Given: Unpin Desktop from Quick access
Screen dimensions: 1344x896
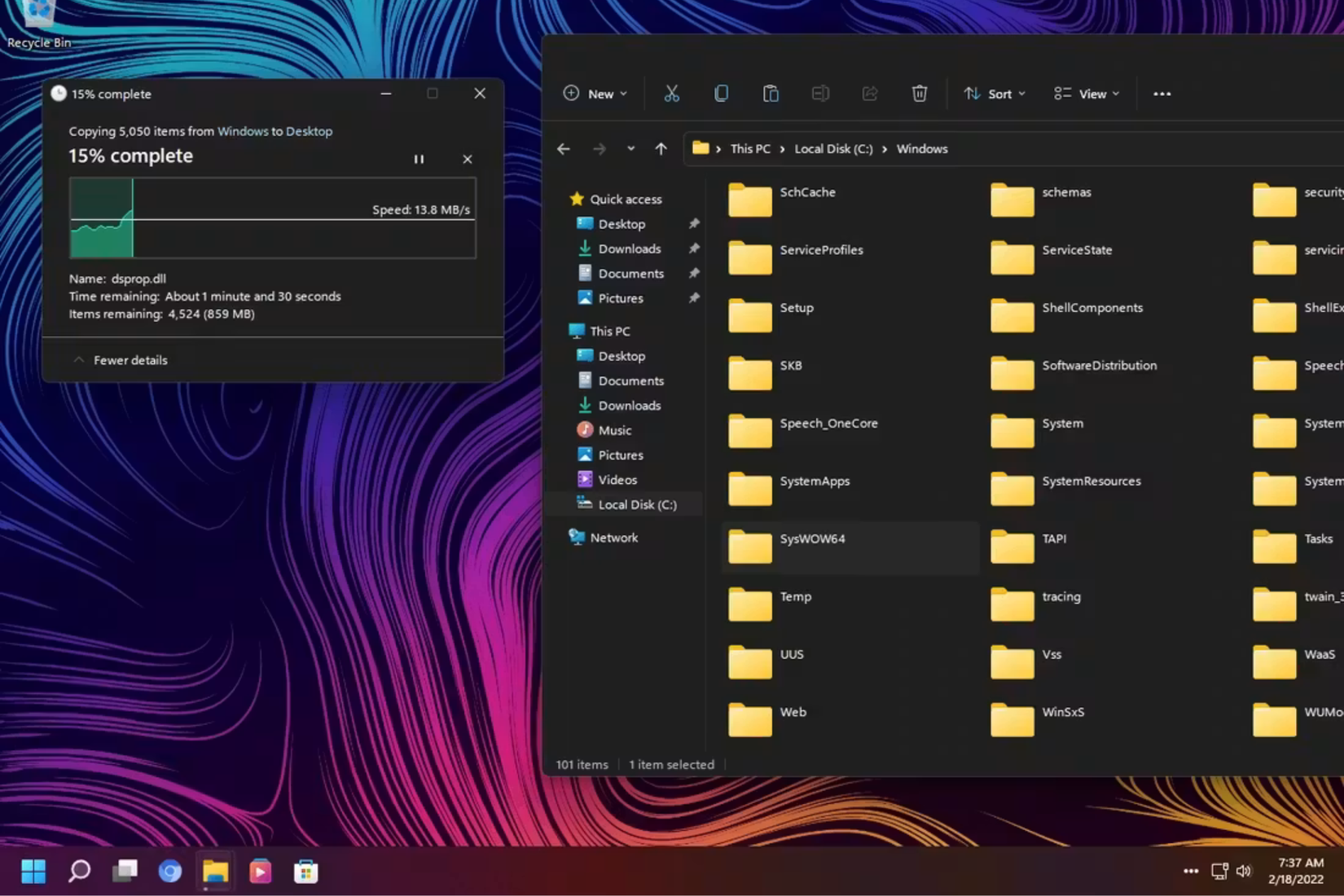Looking at the screenshot, I should click(694, 224).
